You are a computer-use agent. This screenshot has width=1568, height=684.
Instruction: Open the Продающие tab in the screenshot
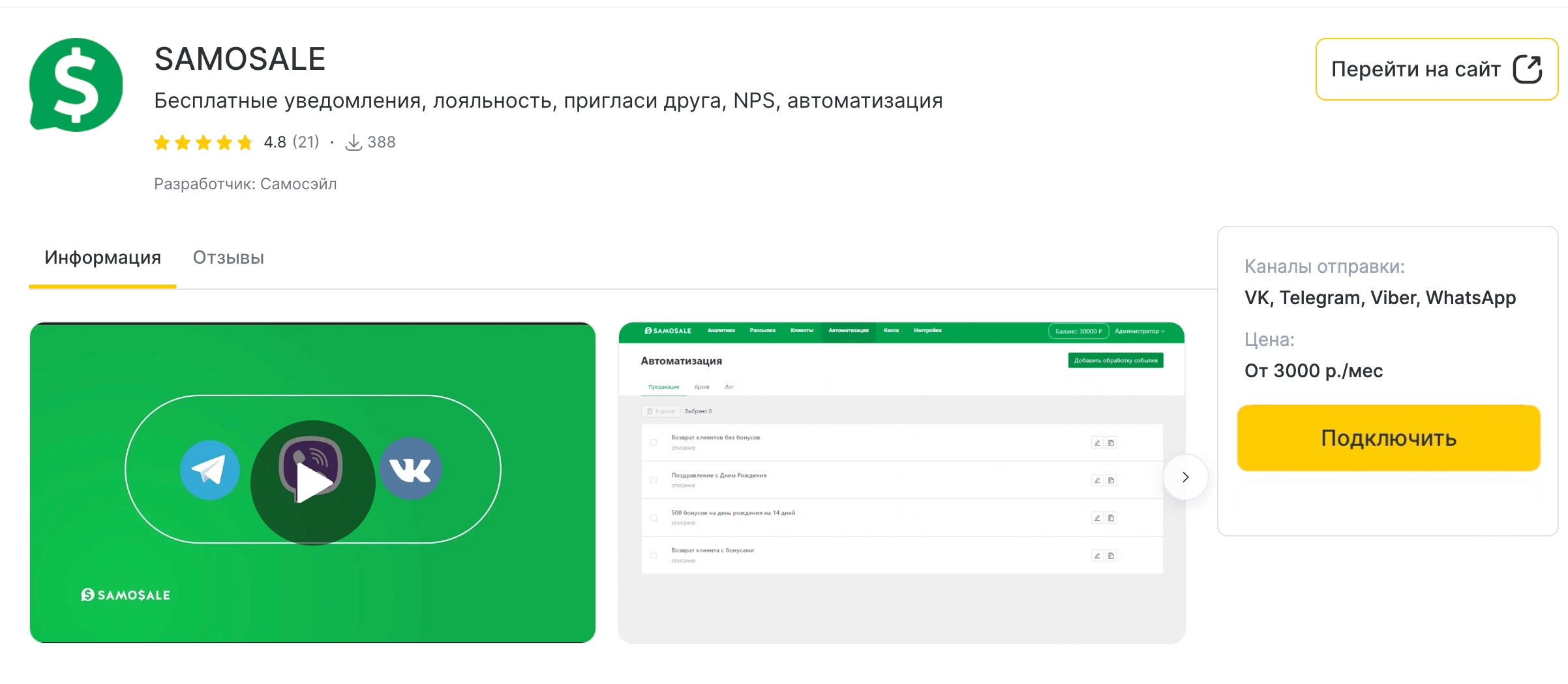click(663, 387)
